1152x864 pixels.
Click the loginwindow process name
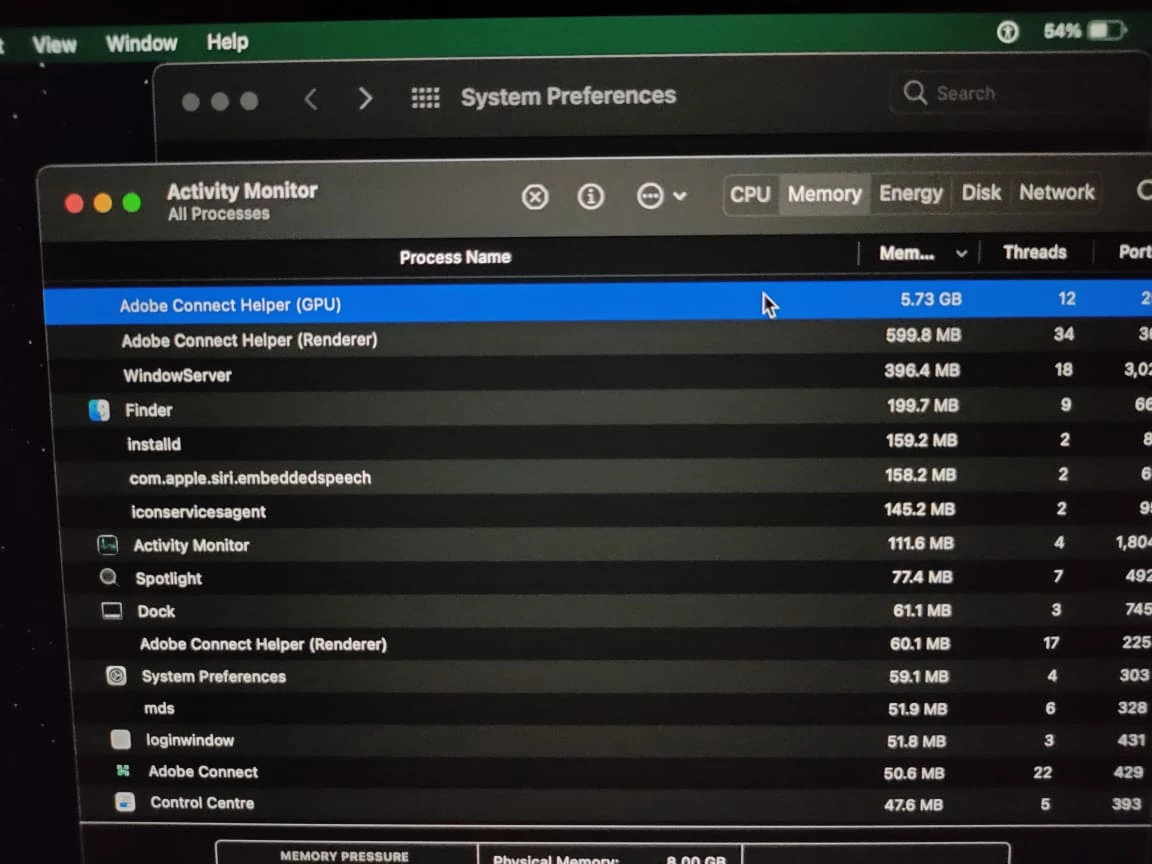click(190, 741)
